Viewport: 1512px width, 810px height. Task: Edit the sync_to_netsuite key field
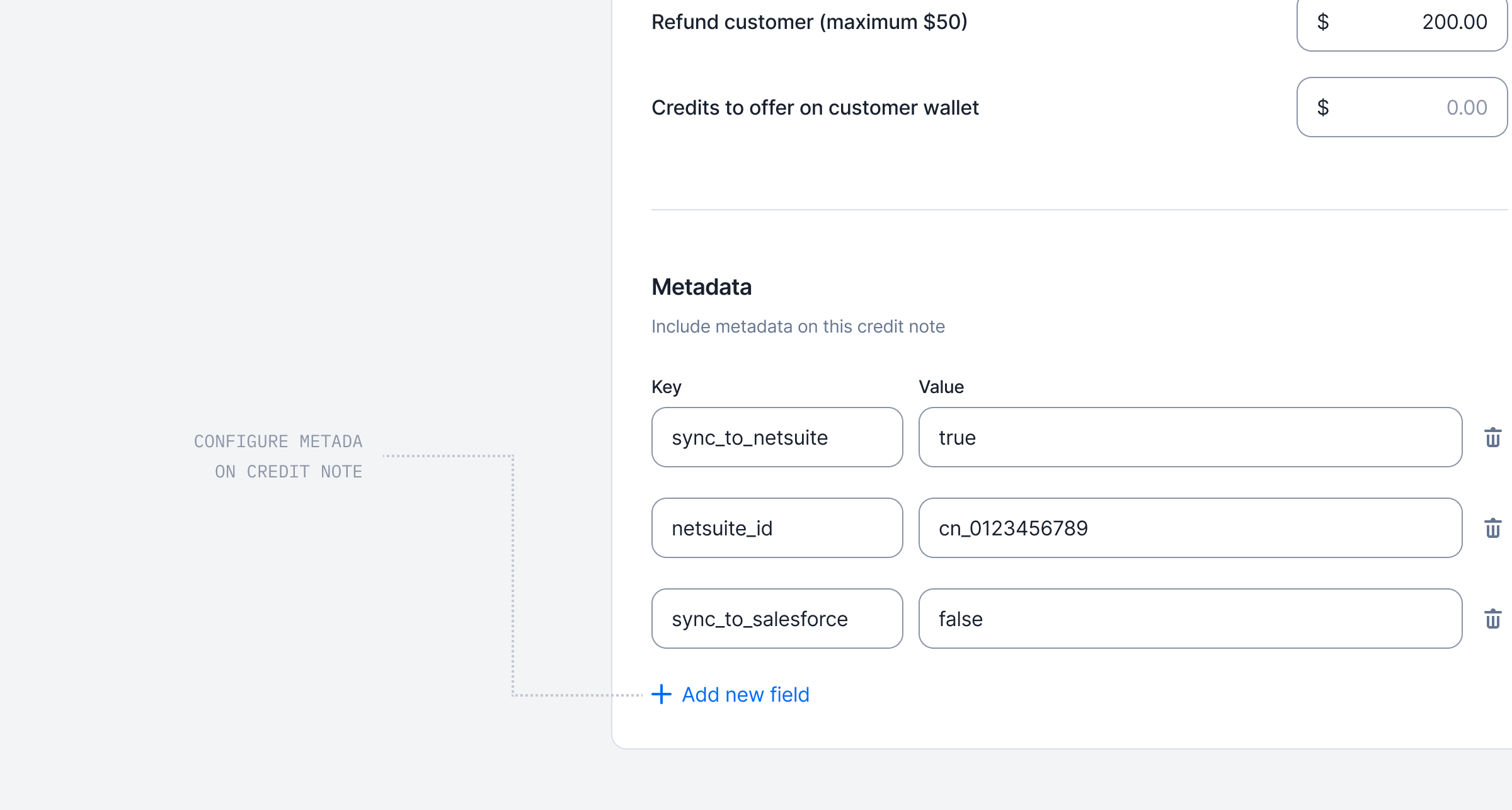click(777, 437)
